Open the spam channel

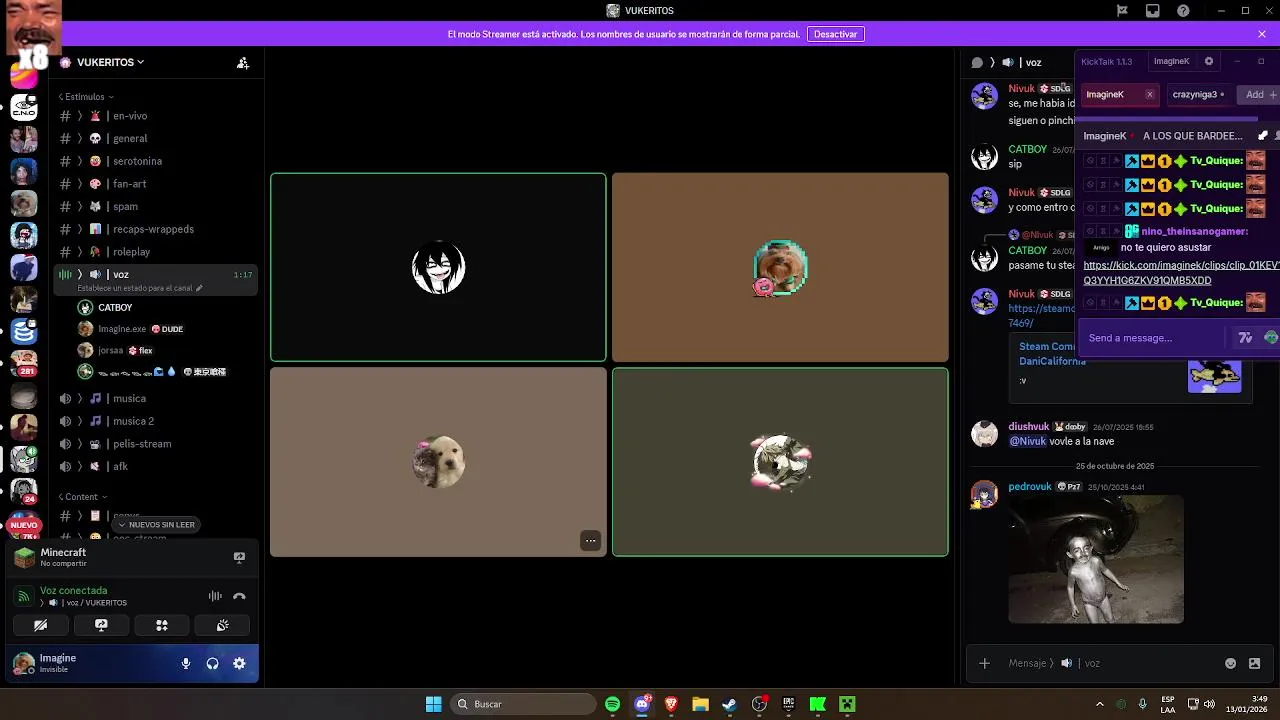(156, 207)
